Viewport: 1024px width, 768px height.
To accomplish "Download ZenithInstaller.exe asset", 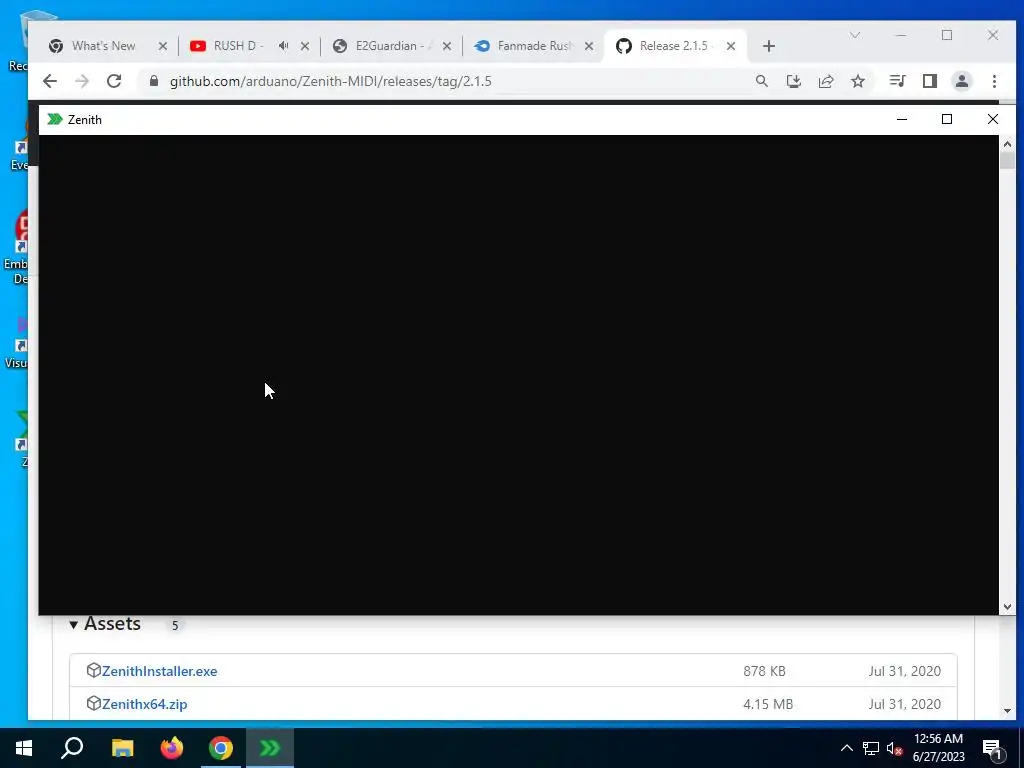I will point(159,671).
